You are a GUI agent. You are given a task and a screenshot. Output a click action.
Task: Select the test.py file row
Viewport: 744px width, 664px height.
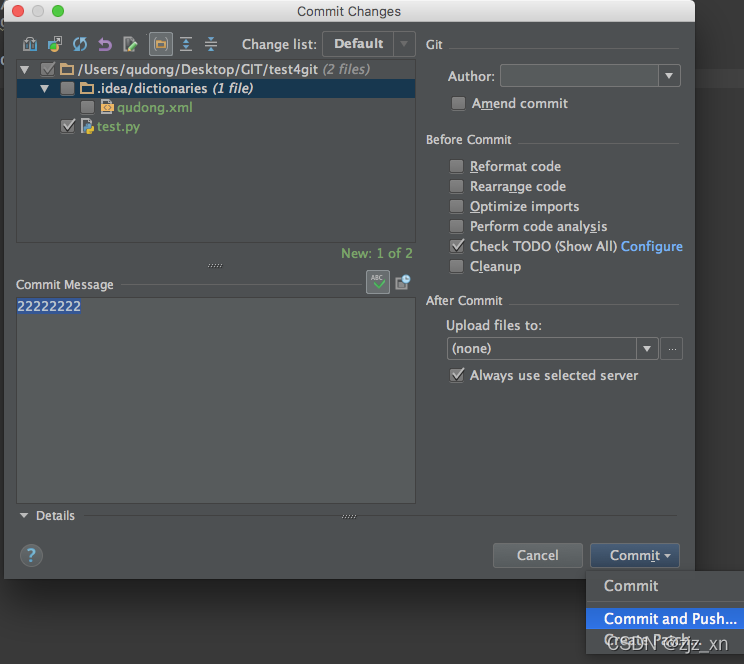pos(216,126)
